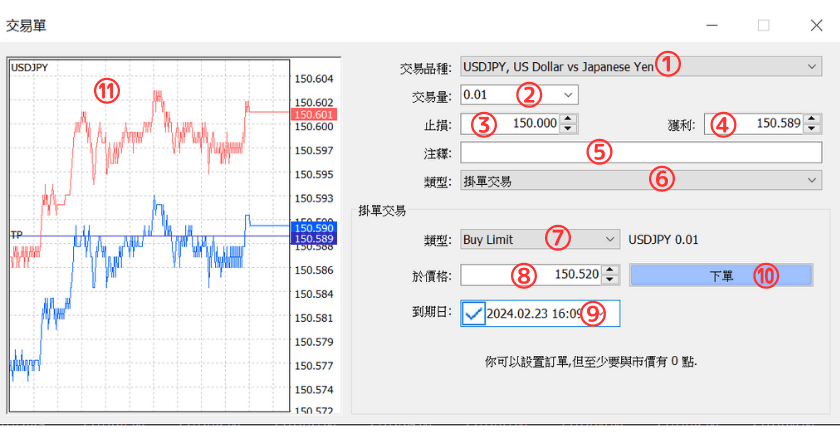The height and width of the screenshot is (436, 840).
Task: Click the 注釋 comment text field
Action: 640,153
